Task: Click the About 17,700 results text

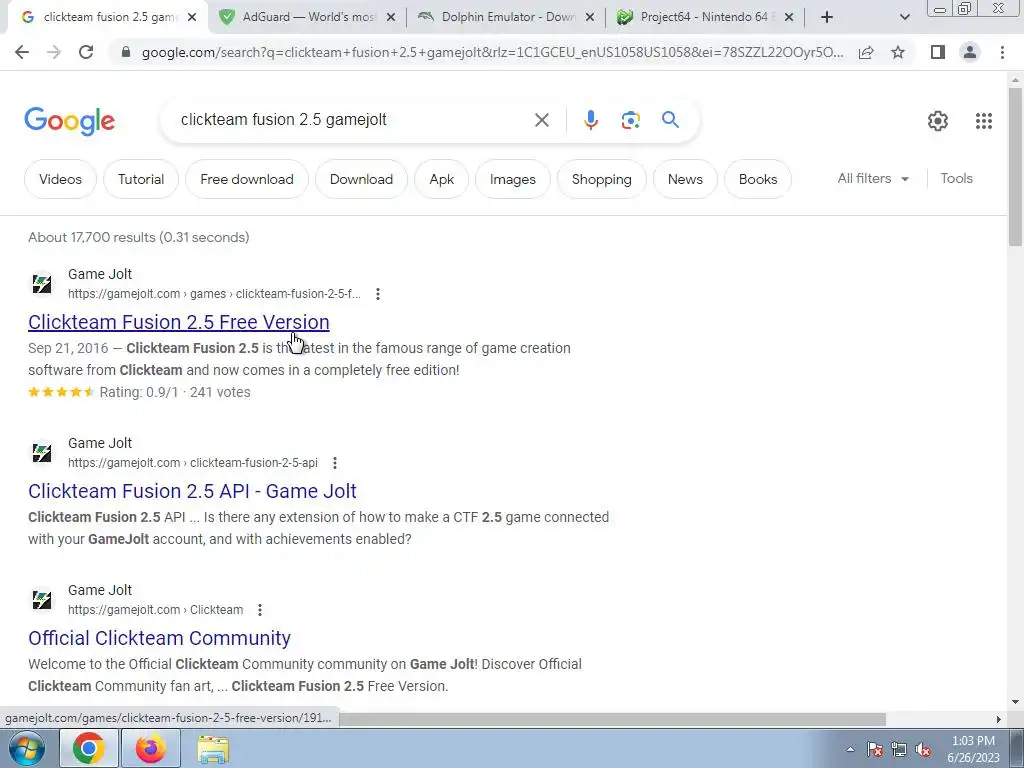Action: pyautogui.click(x=138, y=237)
